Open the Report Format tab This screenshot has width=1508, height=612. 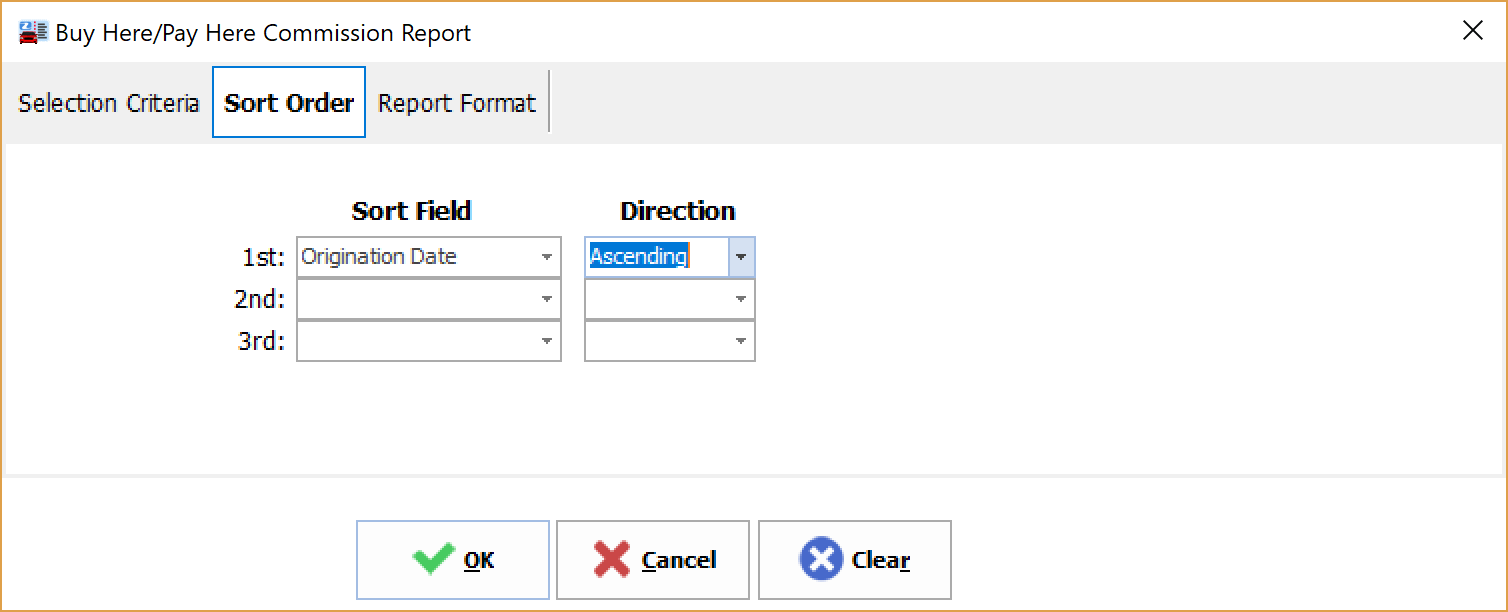(457, 103)
